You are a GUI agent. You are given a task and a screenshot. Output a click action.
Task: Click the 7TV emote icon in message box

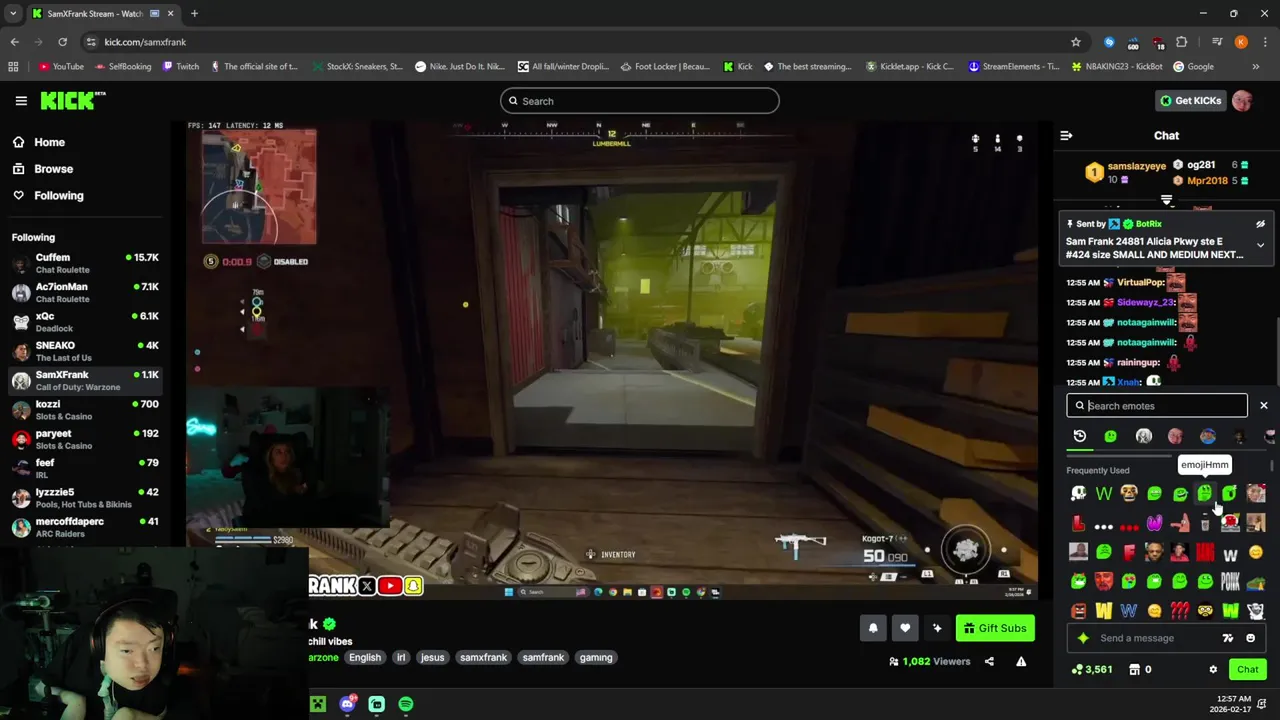coord(1227,638)
